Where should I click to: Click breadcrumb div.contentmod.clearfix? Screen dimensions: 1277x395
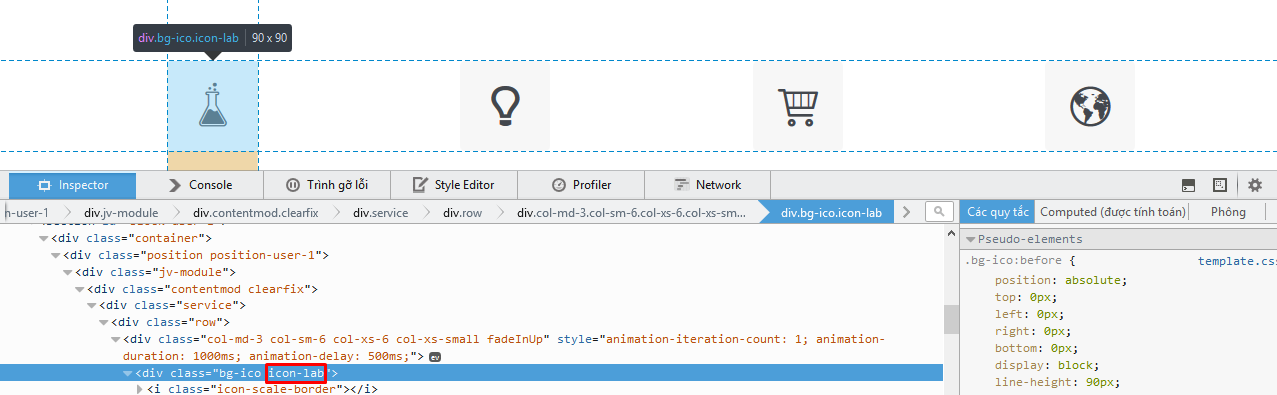255,212
